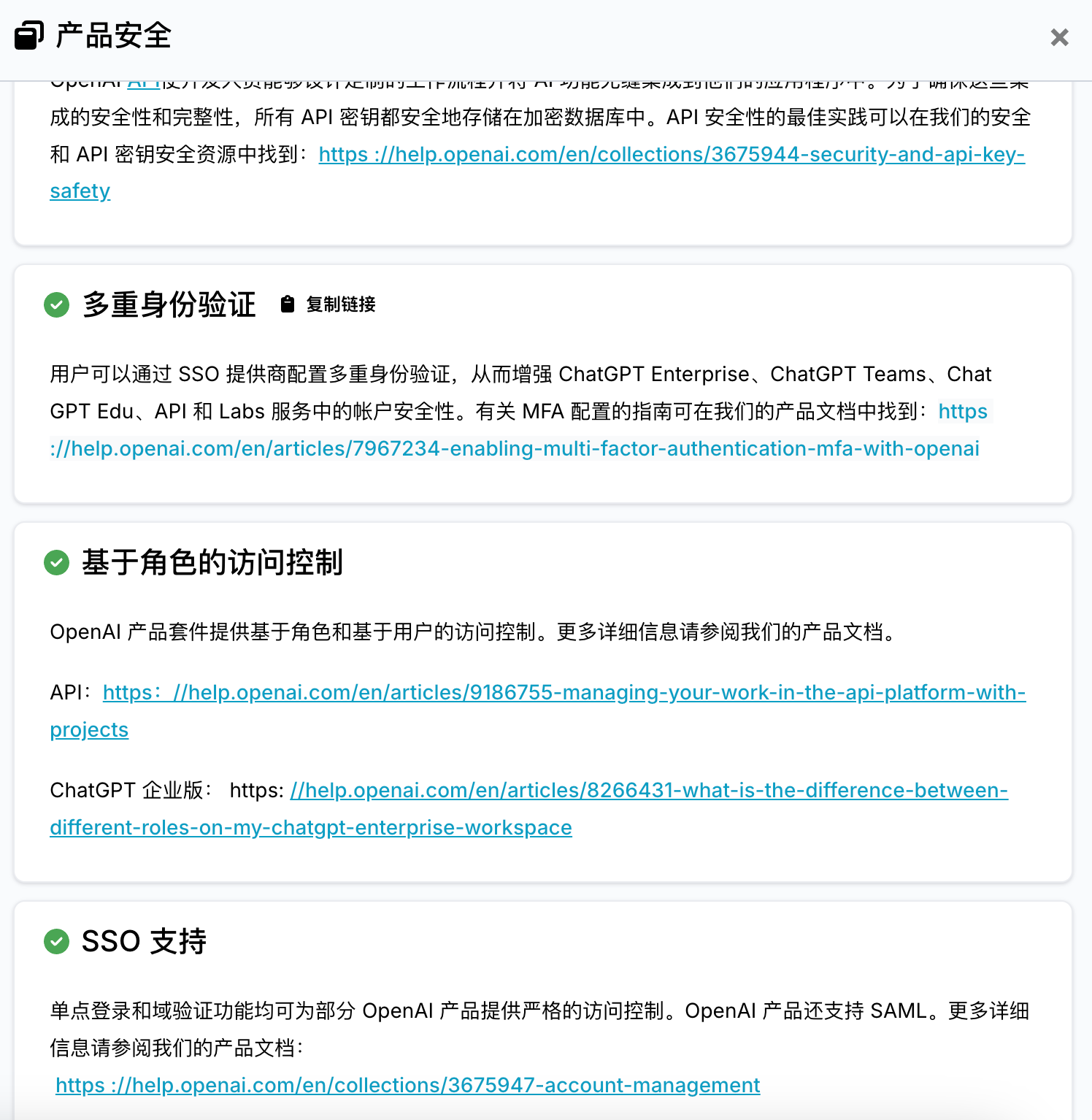Click the 'API:' label before the projects link

tap(70, 692)
